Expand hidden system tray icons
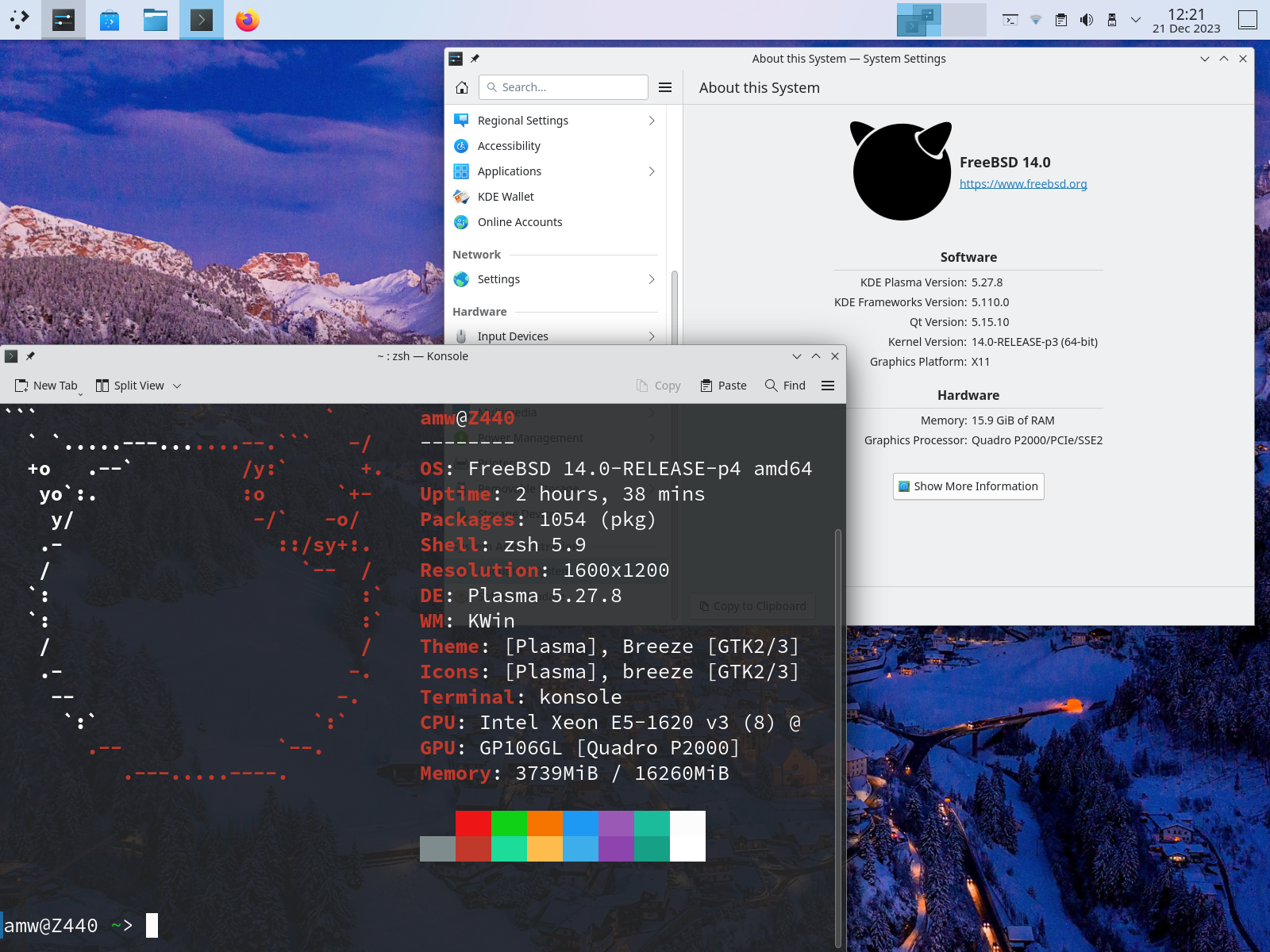1270x952 pixels. pos(1136,20)
